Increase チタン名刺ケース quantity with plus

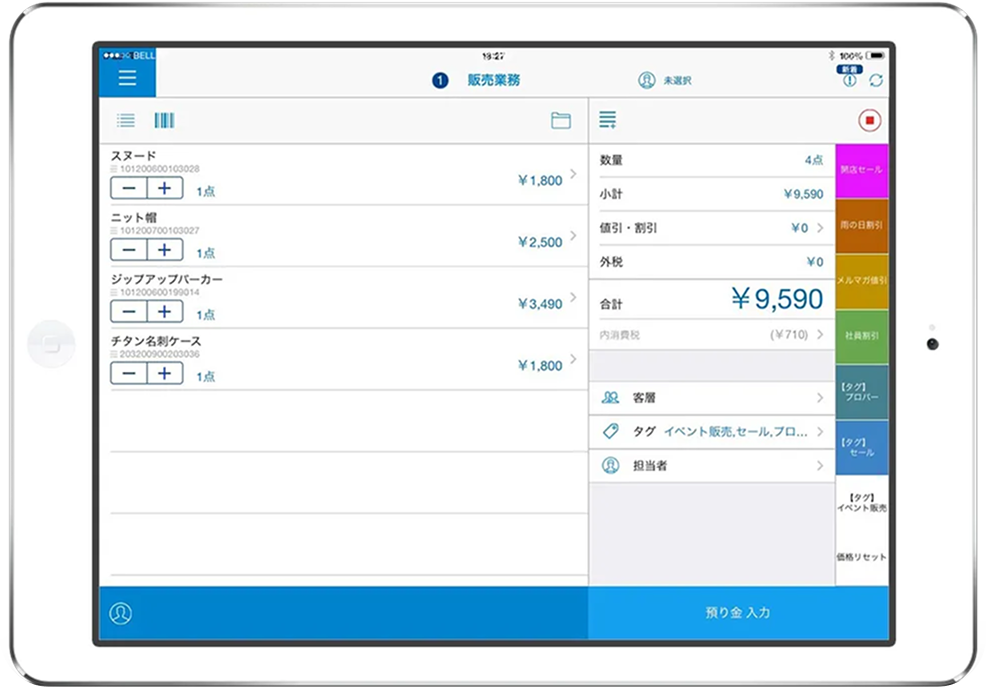tap(165, 373)
